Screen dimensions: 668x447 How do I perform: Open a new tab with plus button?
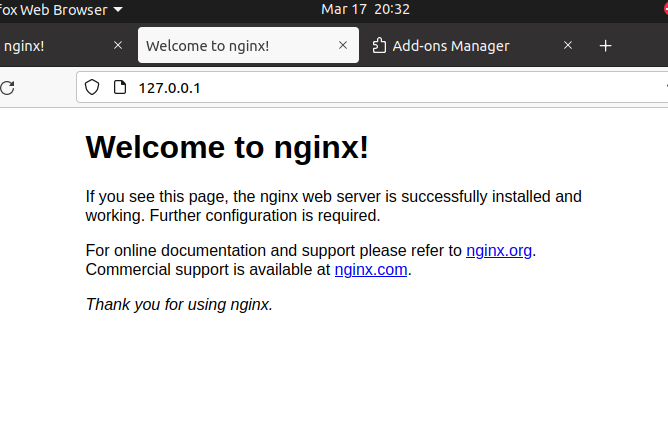tap(605, 46)
